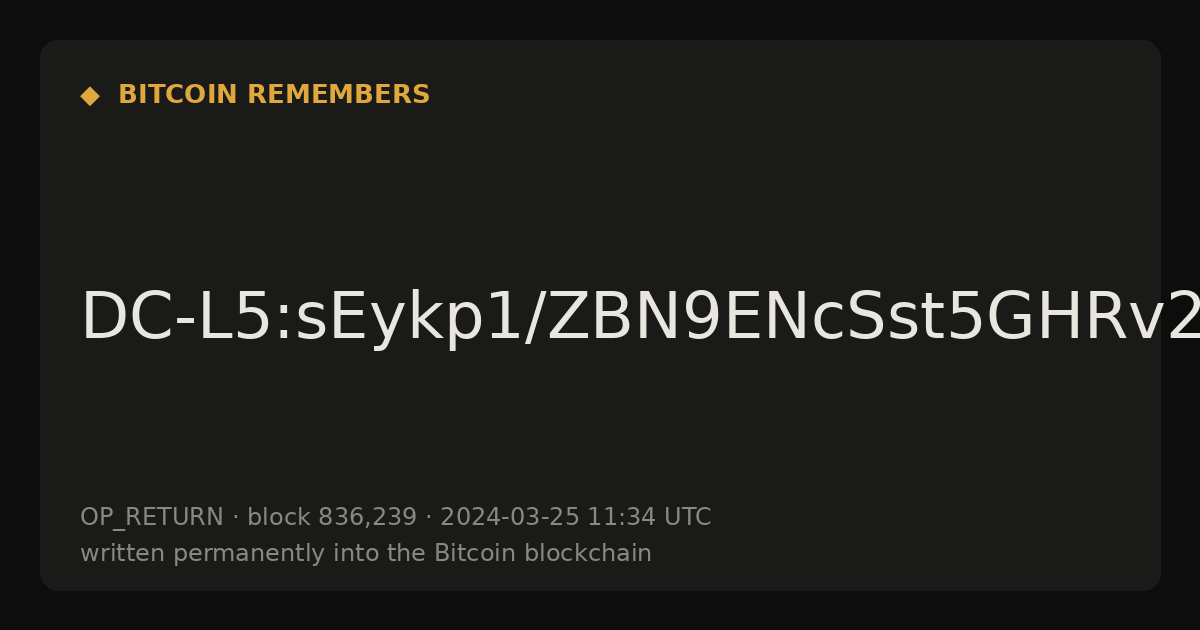
Task: Click the empty dark card area below the header
Action: click(x=600, y=190)
